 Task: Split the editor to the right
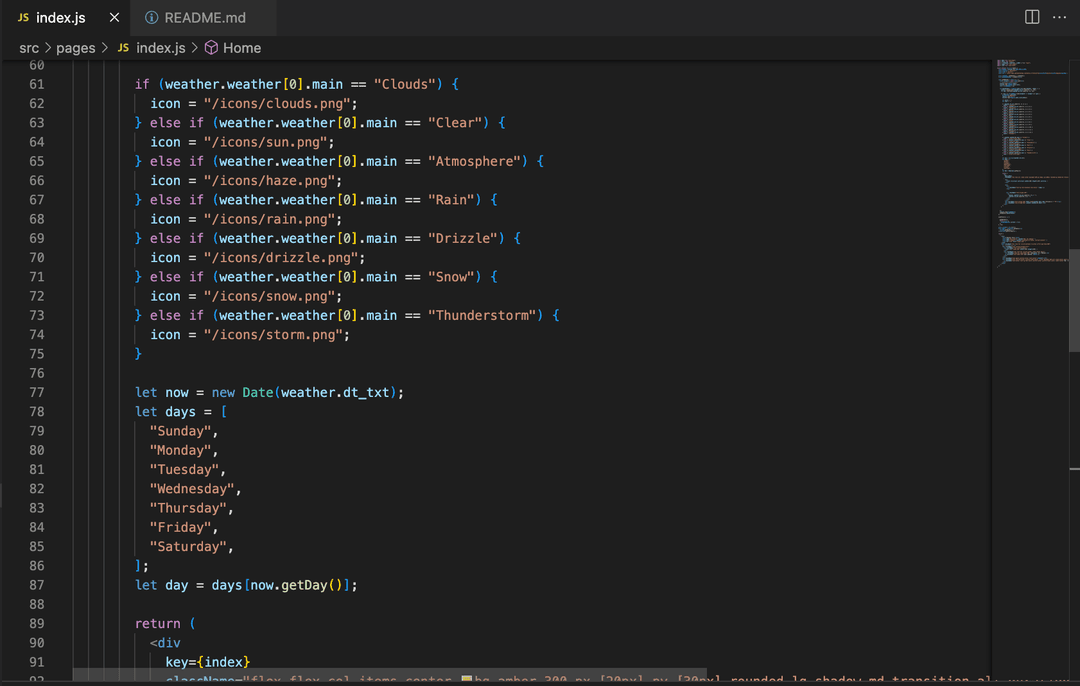coord(1032,17)
